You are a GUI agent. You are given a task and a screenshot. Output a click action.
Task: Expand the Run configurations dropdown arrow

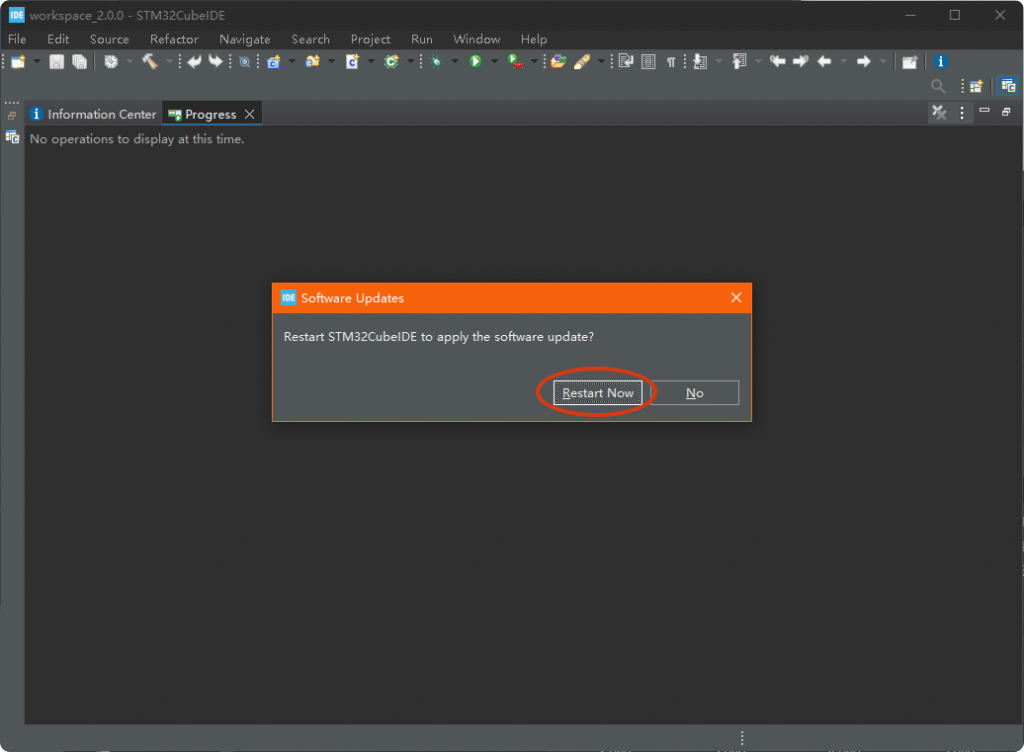click(x=494, y=62)
